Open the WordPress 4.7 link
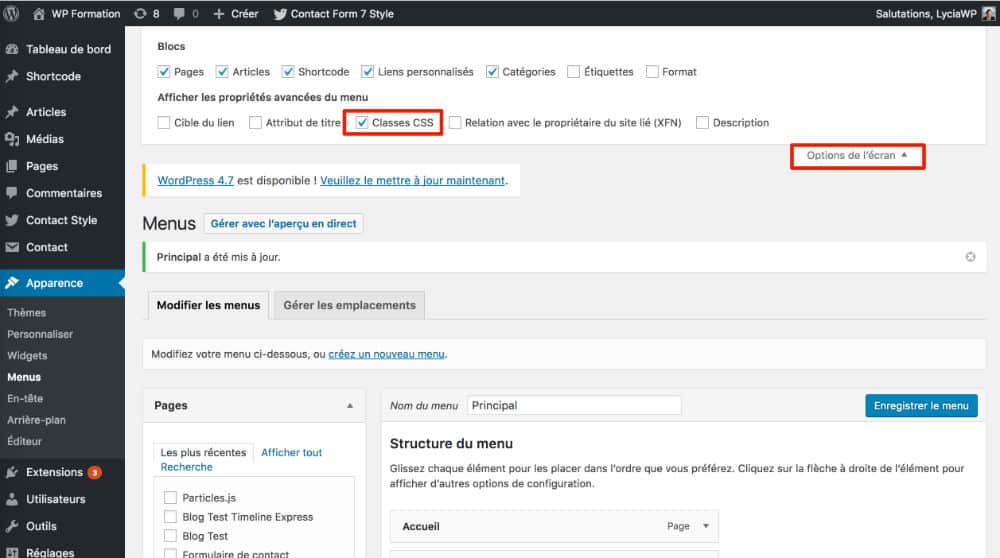This screenshot has width=1000, height=558. (195, 180)
